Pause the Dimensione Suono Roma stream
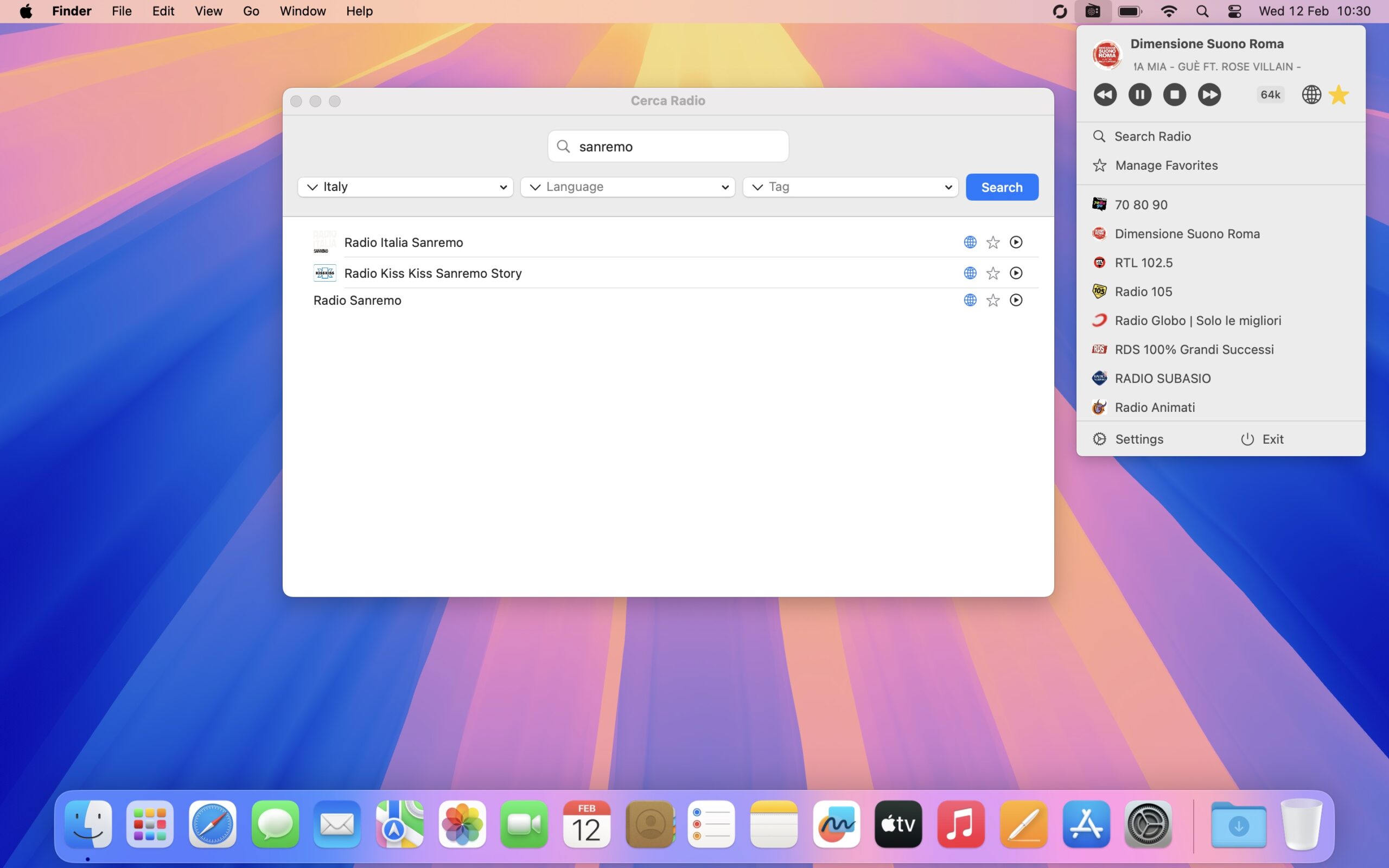1389x868 pixels. pyautogui.click(x=1139, y=95)
